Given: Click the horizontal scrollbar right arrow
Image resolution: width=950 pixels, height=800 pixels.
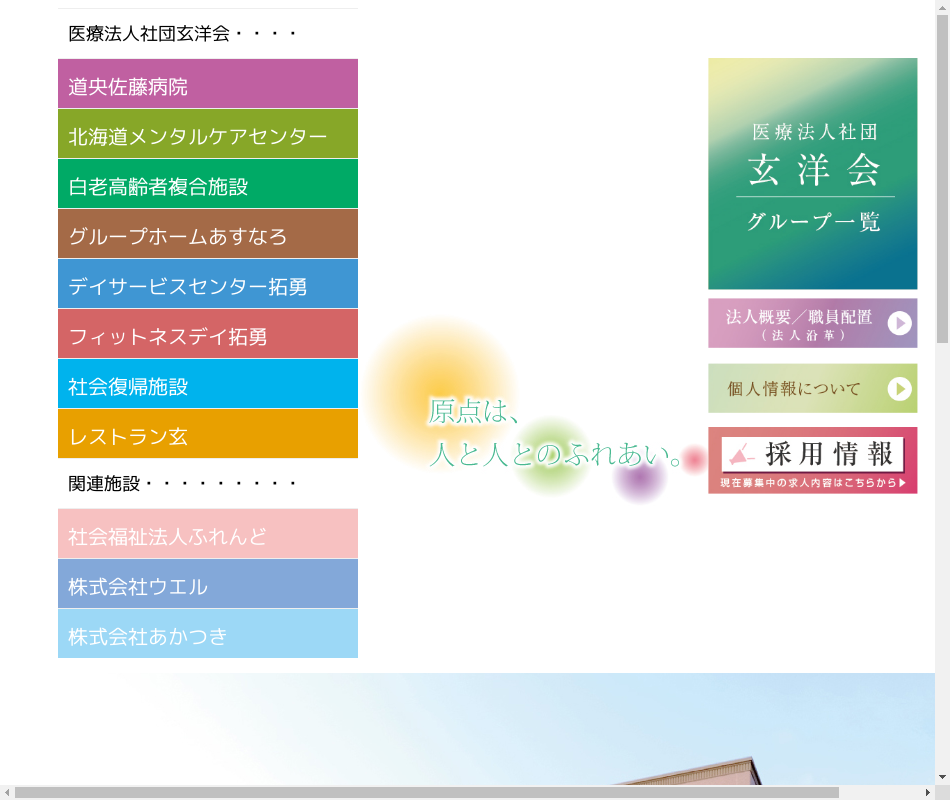Looking at the screenshot, I should tap(927, 792).
